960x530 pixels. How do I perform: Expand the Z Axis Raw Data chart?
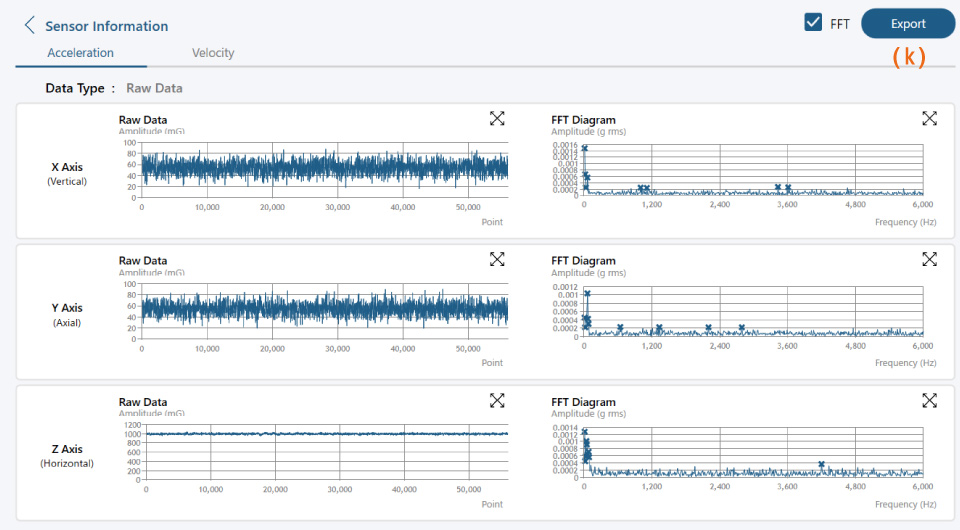click(x=497, y=400)
